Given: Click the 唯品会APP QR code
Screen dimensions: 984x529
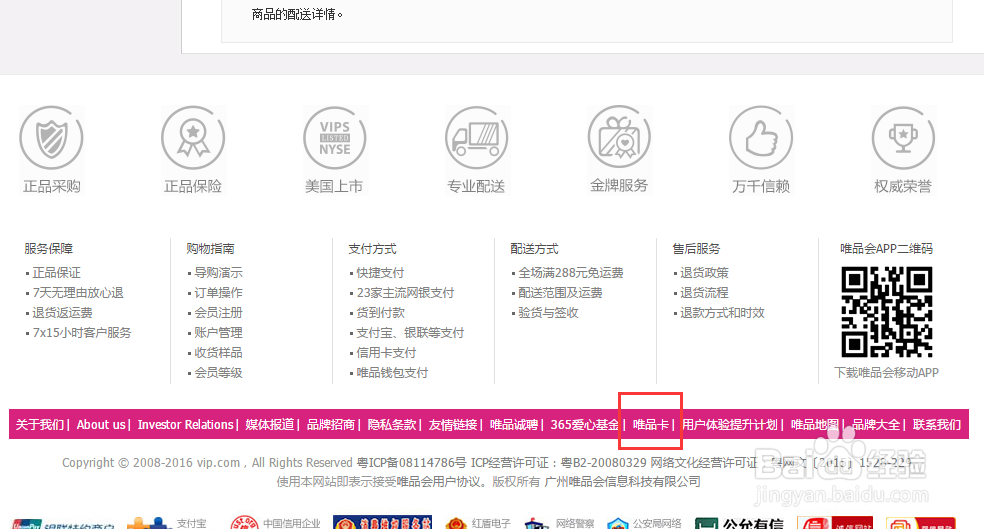Looking at the screenshot, I should [x=887, y=312].
